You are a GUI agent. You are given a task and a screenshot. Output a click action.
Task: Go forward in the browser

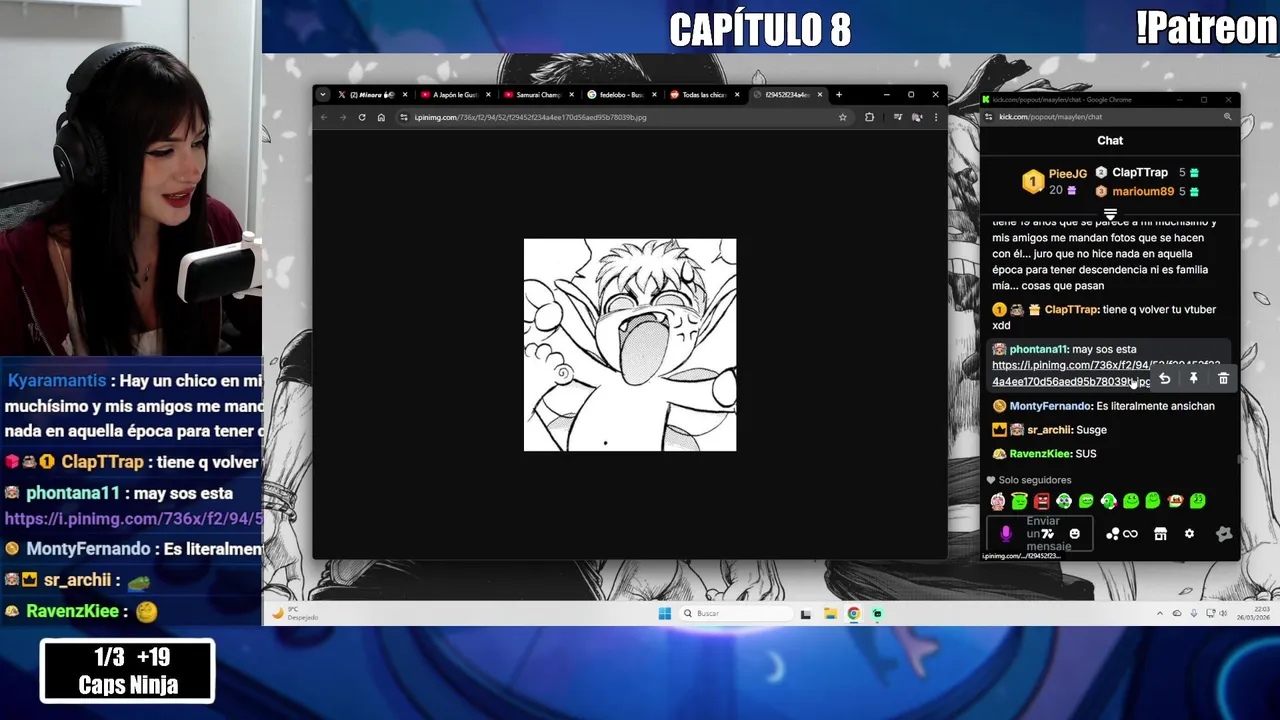point(343,117)
